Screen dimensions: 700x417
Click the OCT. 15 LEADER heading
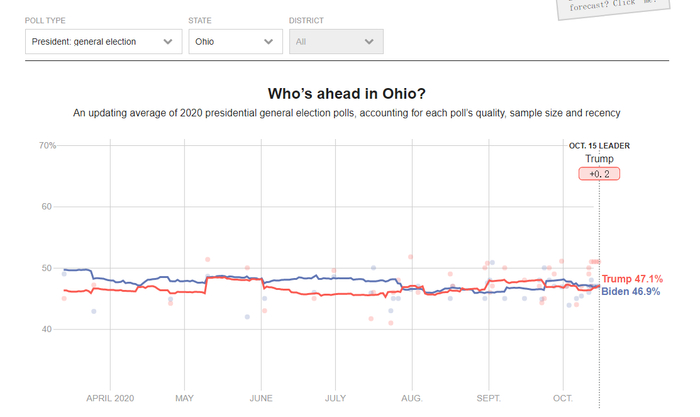pyautogui.click(x=599, y=146)
